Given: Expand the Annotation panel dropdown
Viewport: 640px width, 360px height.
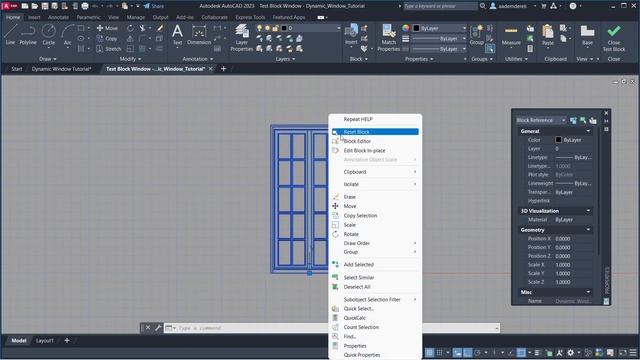Looking at the screenshot, I should click(x=198, y=59).
